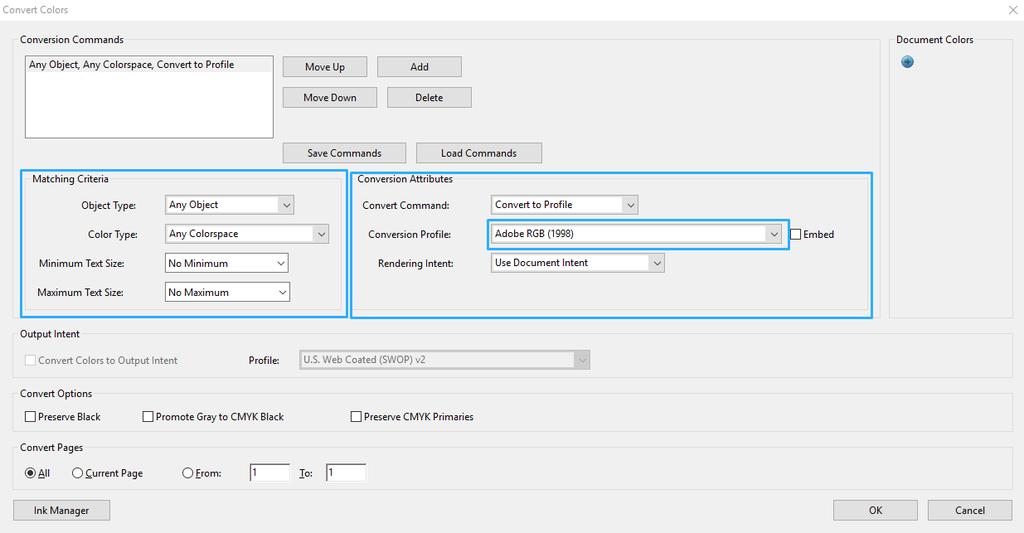The height and width of the screenshot is (533, 1024).
Task: Enable the Embed checkbox
Action: (795, 234)
